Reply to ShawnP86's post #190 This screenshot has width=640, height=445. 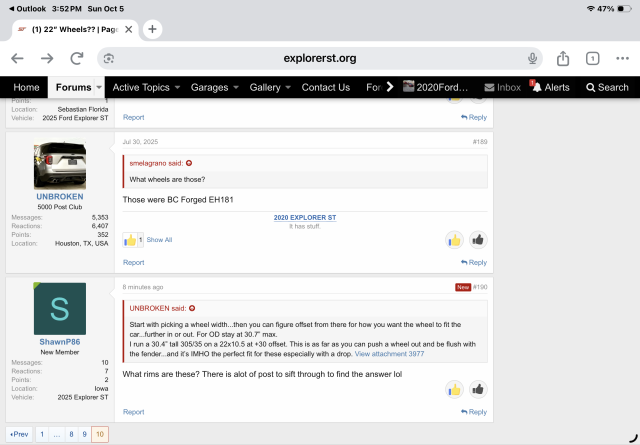pos(474,412)
